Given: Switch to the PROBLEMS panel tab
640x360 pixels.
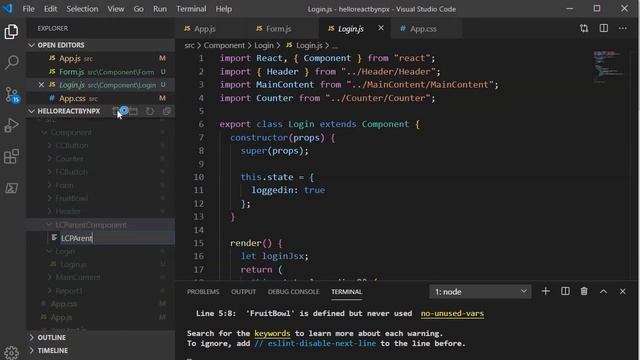Looking at the screenshot, I should 203,292.
